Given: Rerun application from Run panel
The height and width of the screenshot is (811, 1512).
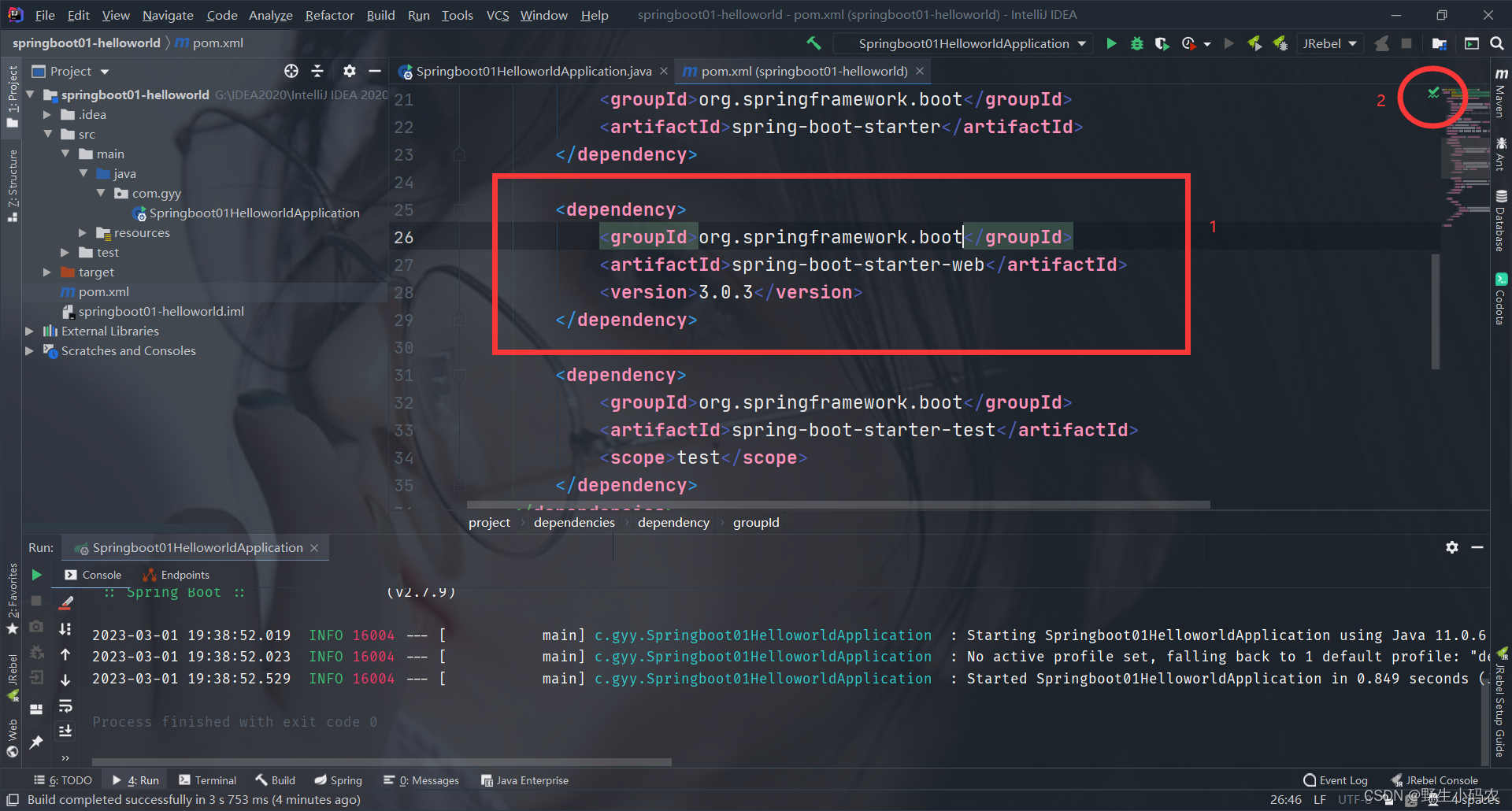Looking at the screenshot, I should pos(36,575).
